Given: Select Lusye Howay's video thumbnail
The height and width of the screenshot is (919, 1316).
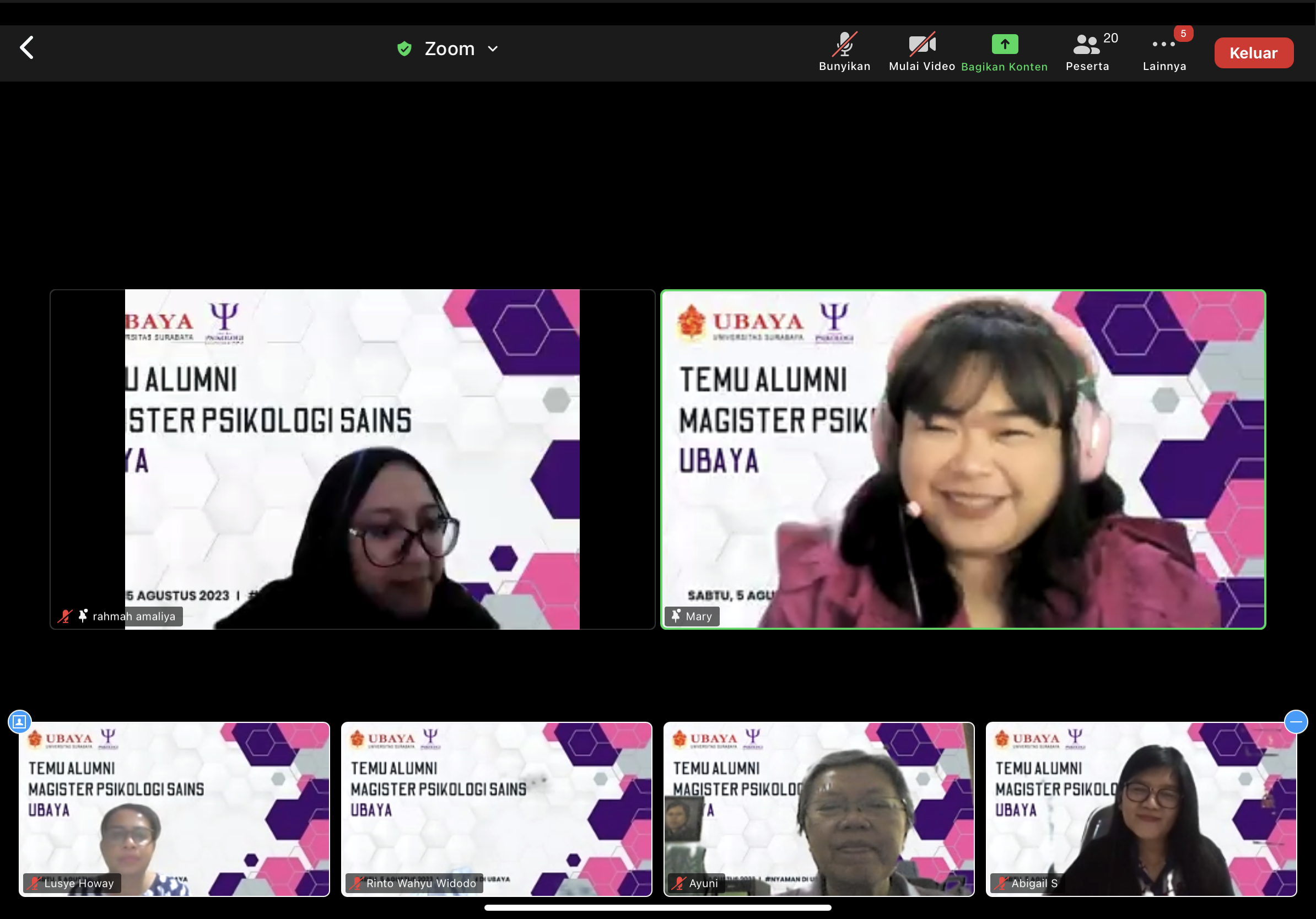Looking at the screenshot, I should [174, 809].
